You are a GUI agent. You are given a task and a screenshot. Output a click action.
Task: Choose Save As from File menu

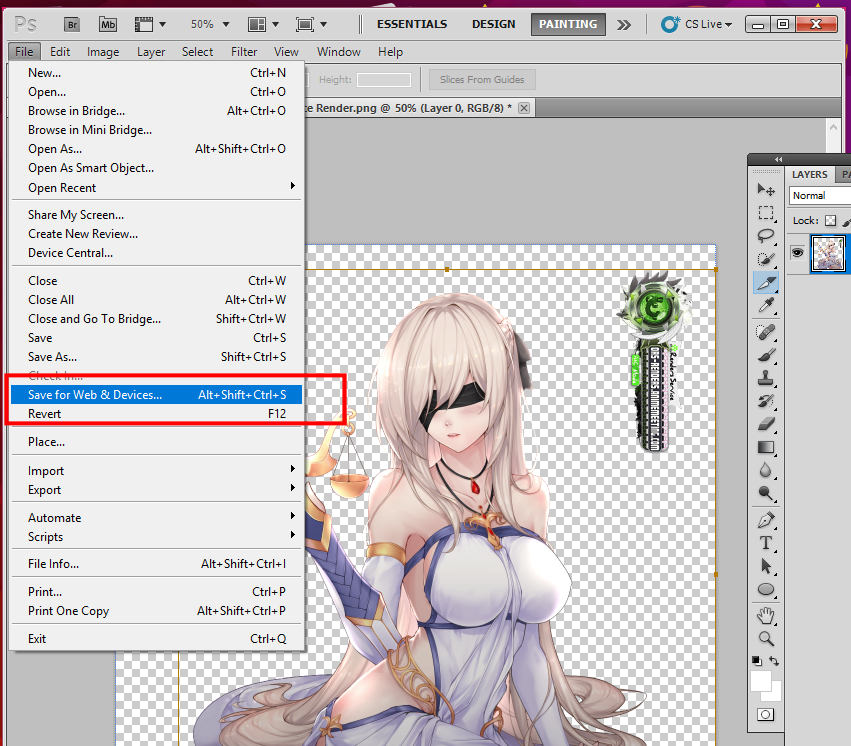pos(52,357)
